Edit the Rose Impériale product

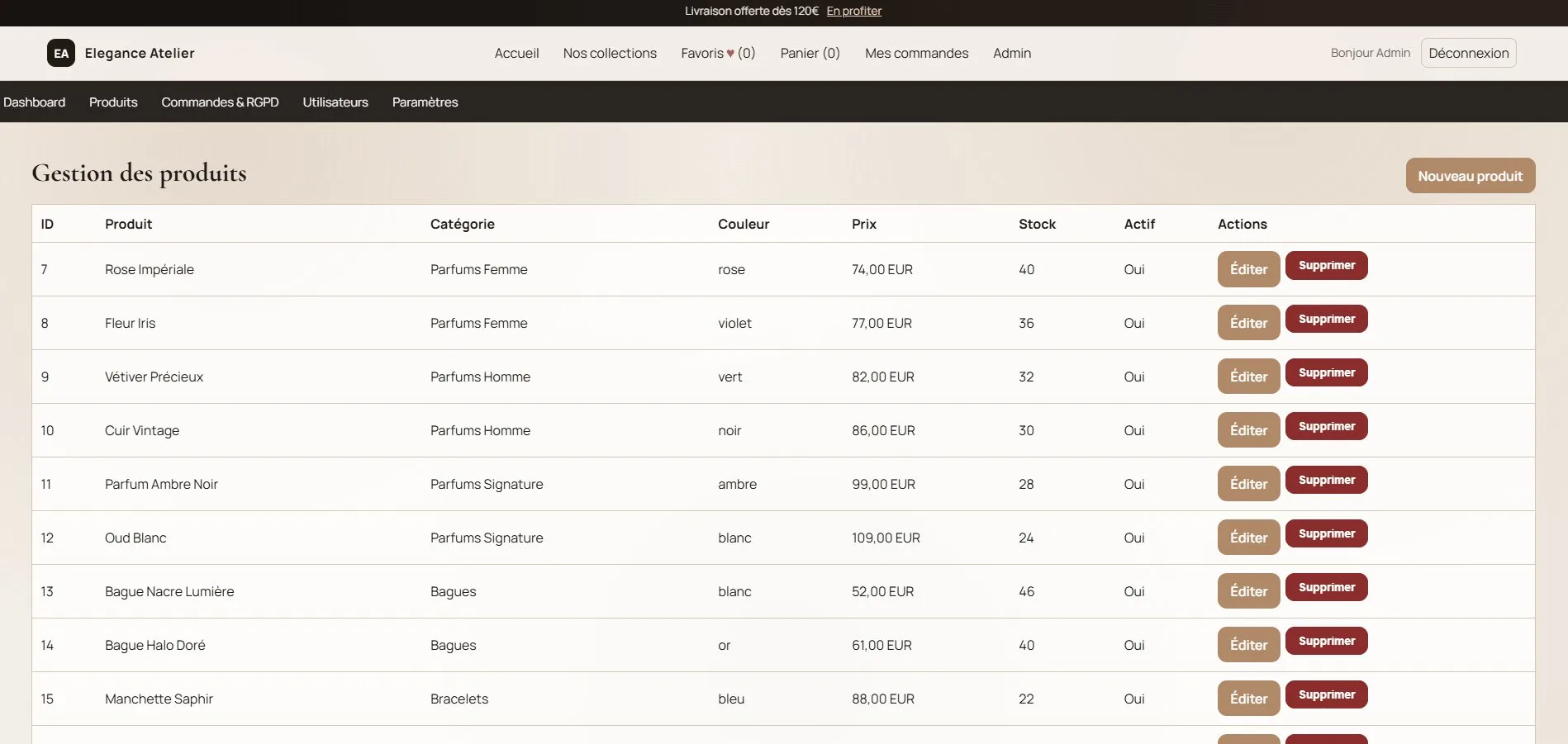[1247, 269]
